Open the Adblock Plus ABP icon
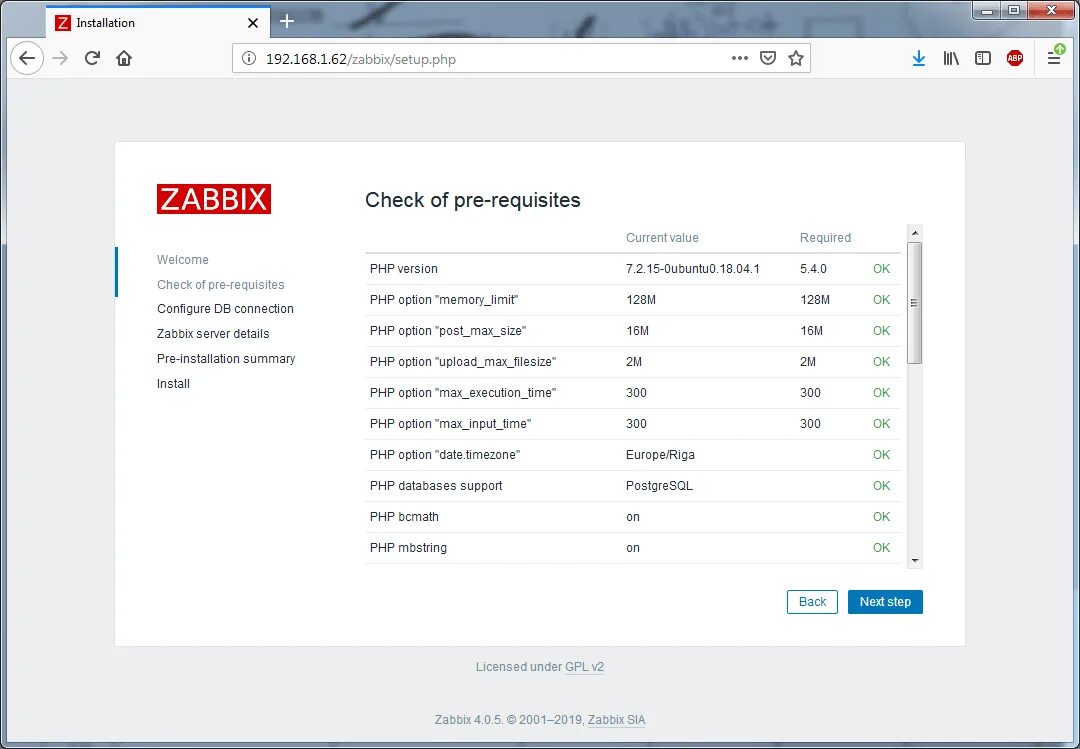Screen dimensions: 1080x749 tap(1015, 59)
